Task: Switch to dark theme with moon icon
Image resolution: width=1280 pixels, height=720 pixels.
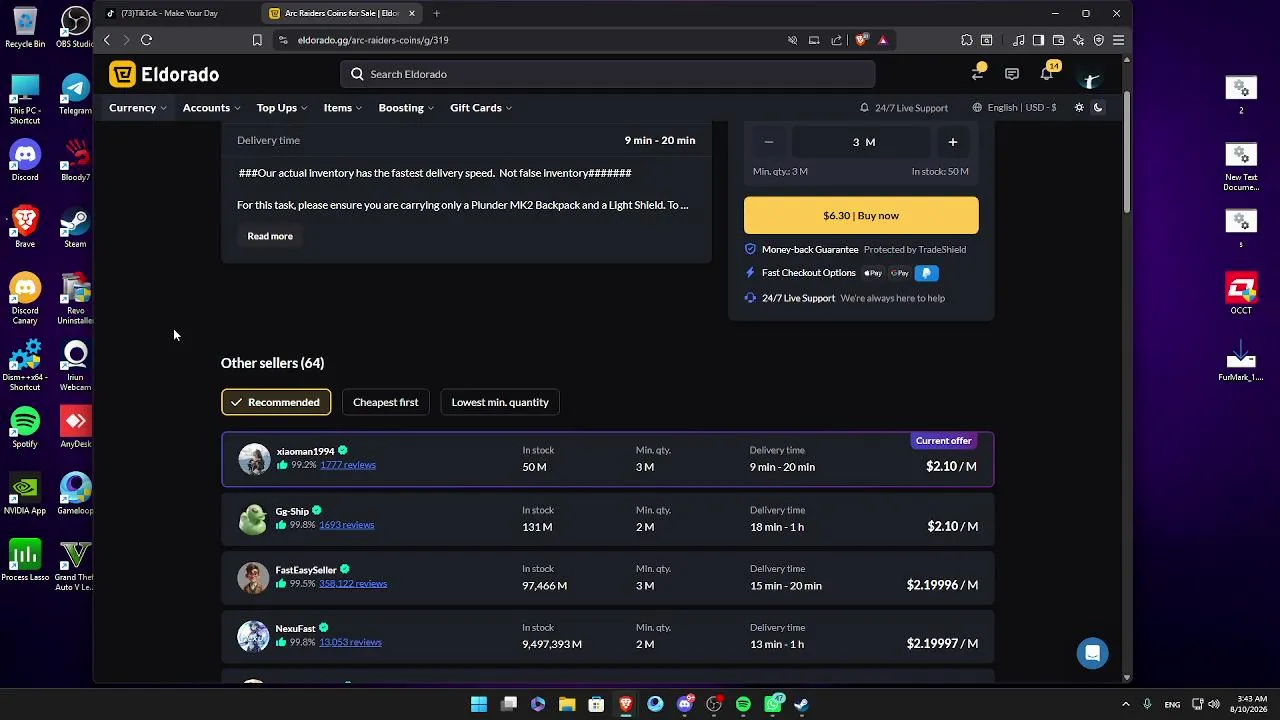Action: (1098, 108)
